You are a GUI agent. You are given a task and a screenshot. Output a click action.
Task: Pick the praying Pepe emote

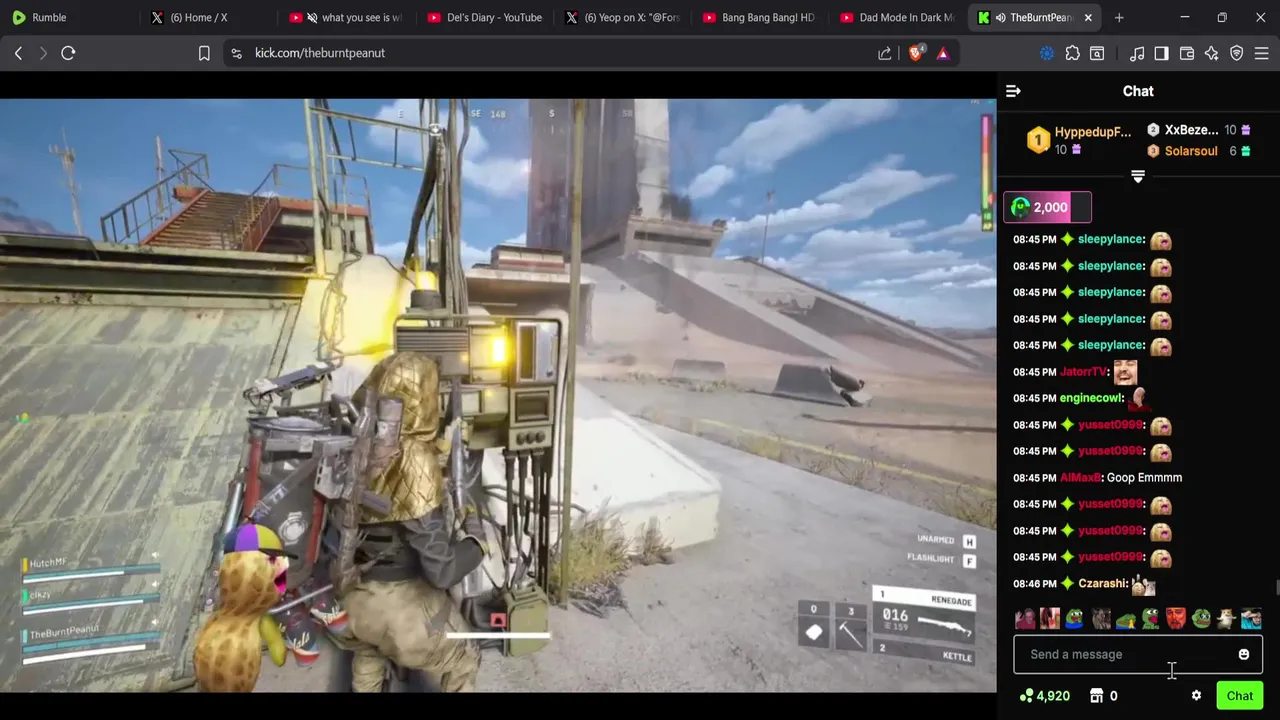[x=1126, y=619]
